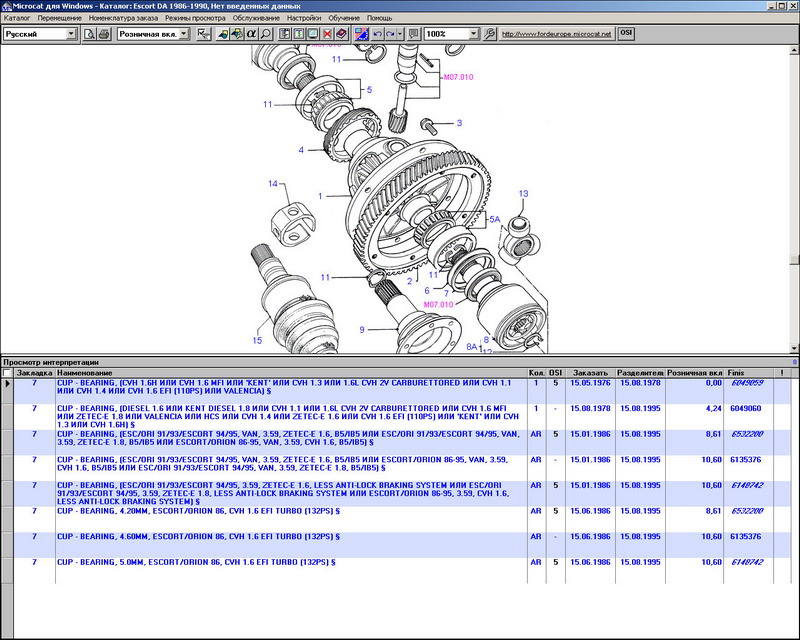Click the Заказать column header

[590, 373]
